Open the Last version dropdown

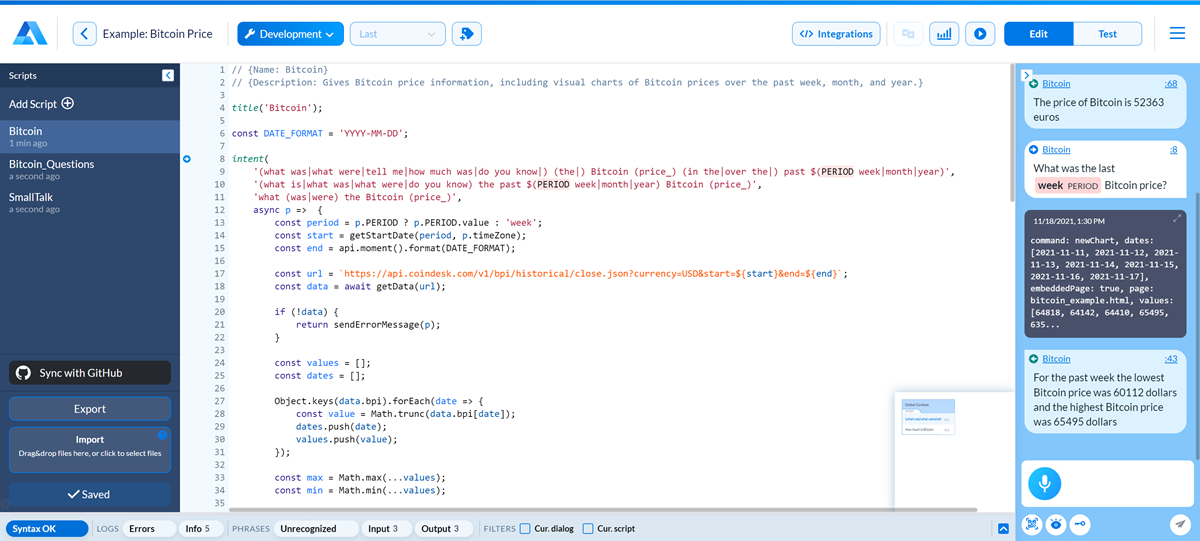pyautogui.click(x=397, y=34)
